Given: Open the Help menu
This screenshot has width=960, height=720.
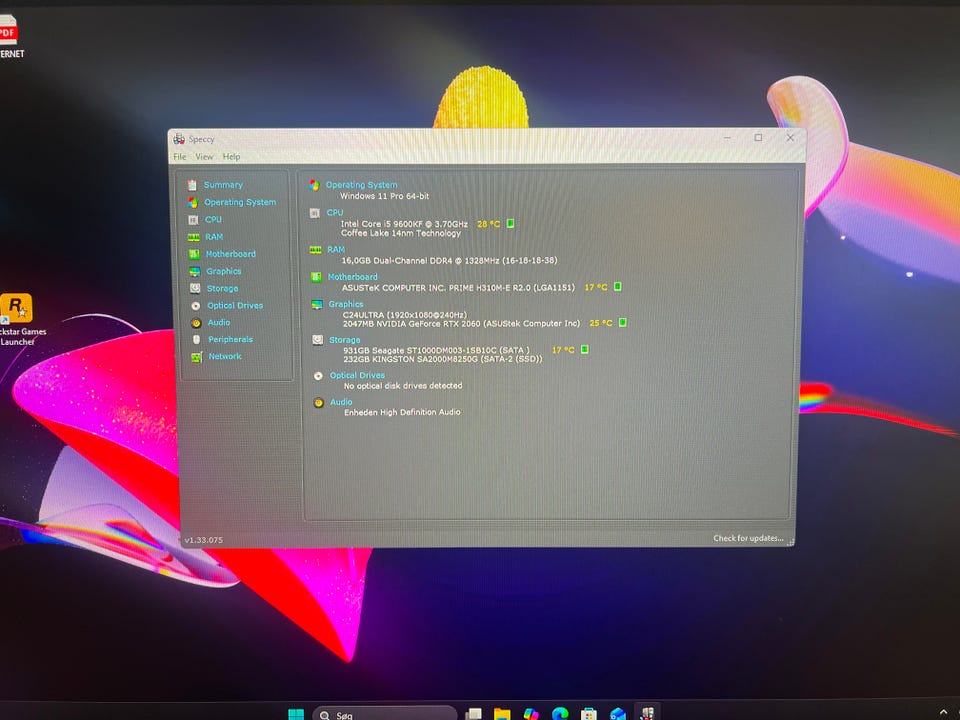Looking at the screenshot, I should click(231, 157).
